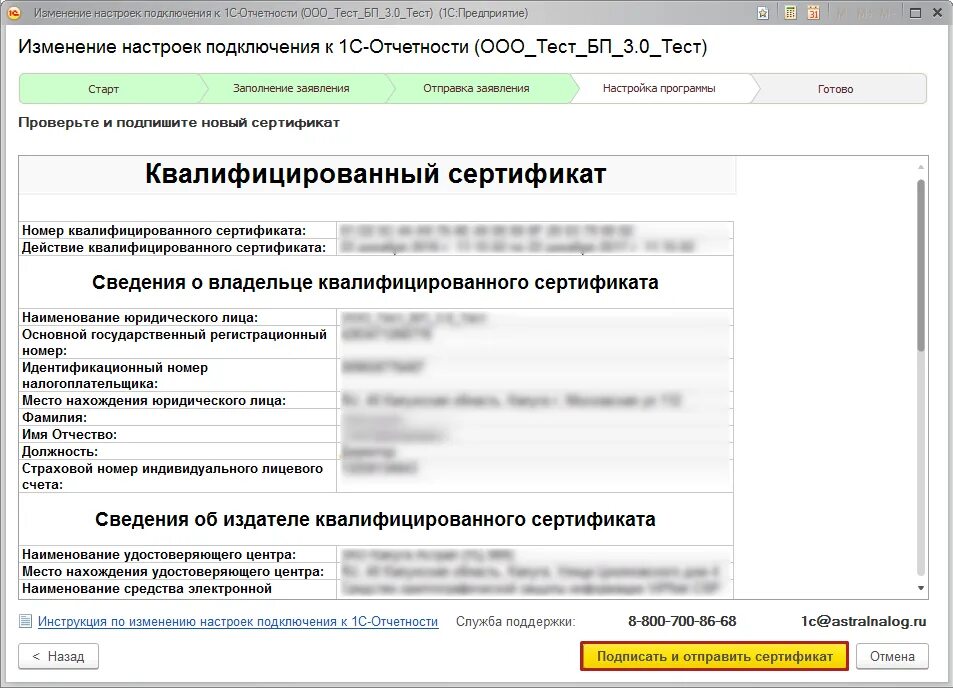Click document icon beside the instruction link
Viewport: 953px width, 688px height.
25,621
